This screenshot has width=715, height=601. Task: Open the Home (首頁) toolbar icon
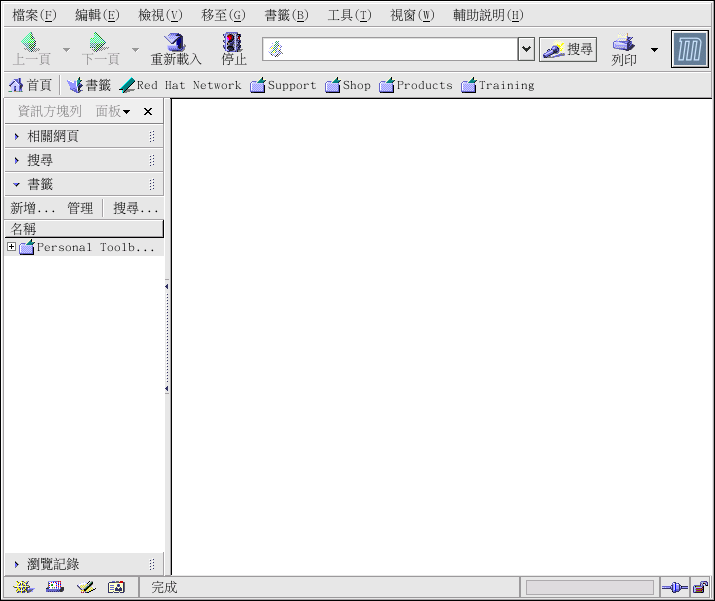(16, 85)
